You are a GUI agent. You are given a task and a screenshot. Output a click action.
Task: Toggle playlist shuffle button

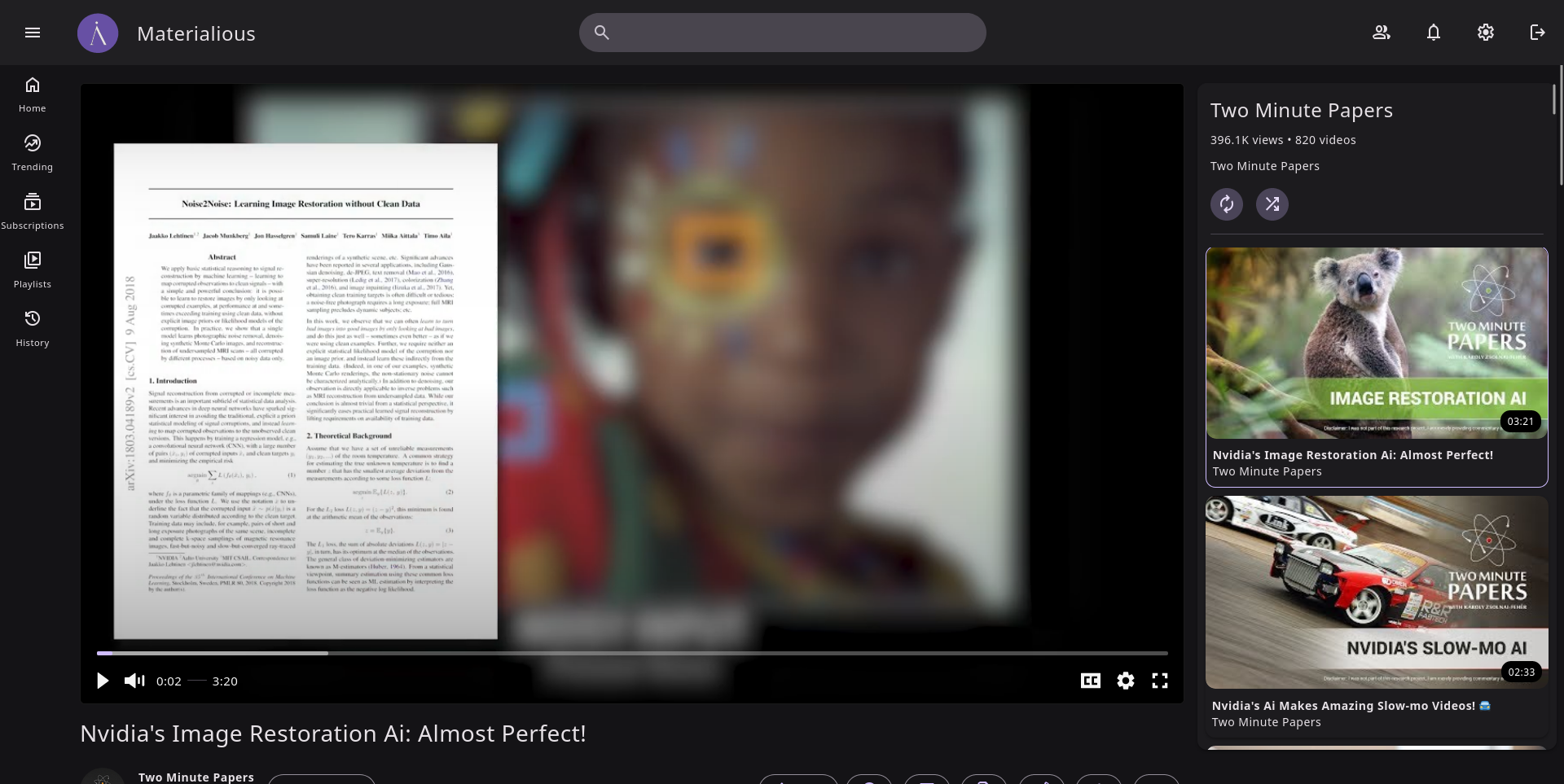(1272, 204)
